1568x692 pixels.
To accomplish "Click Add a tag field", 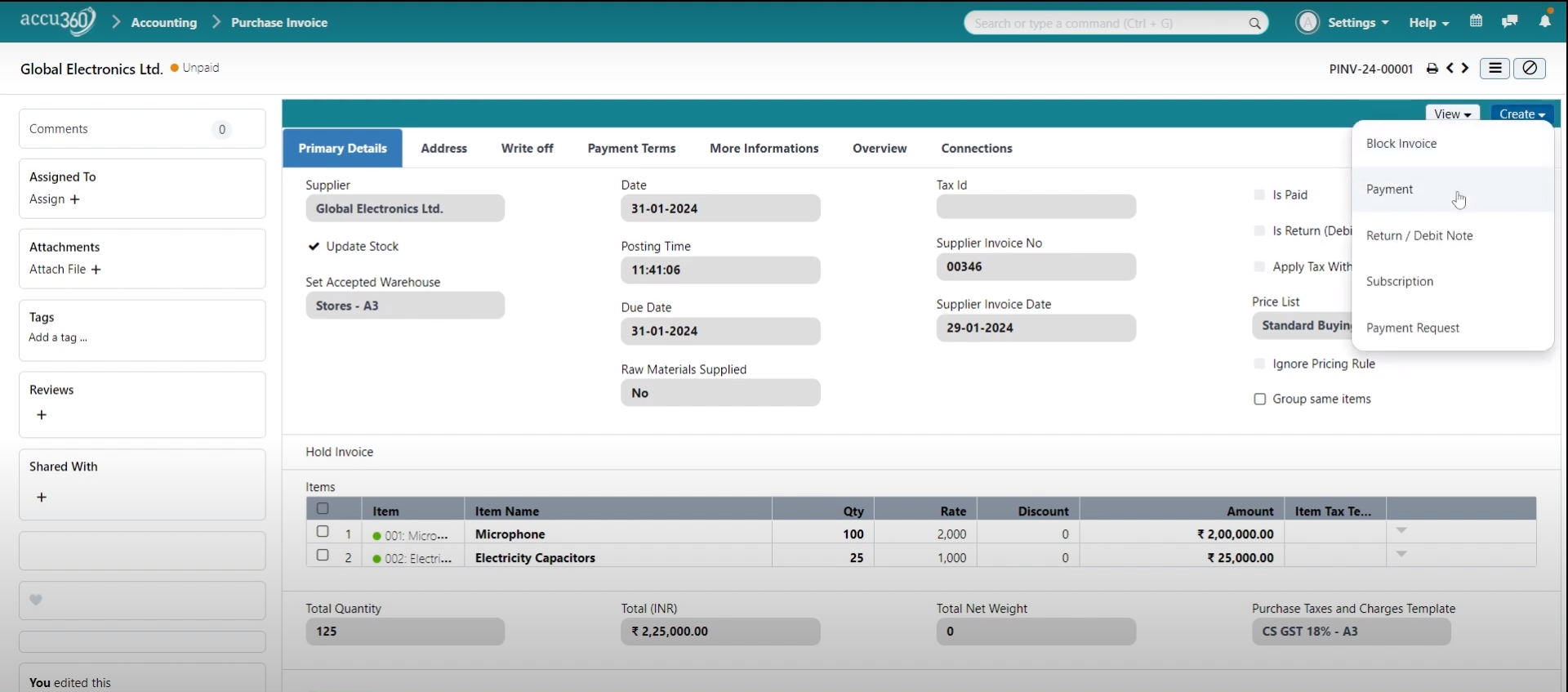I will click(58, 338).
